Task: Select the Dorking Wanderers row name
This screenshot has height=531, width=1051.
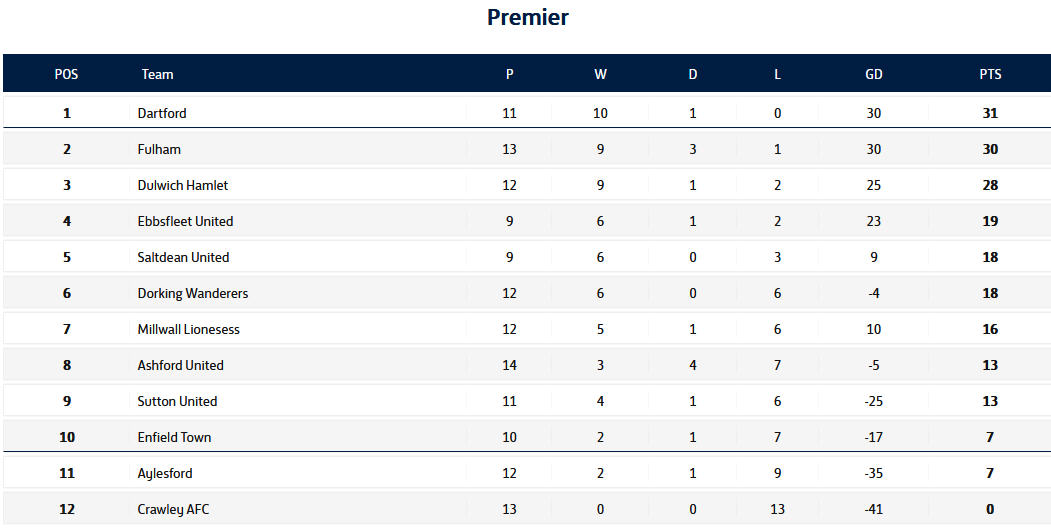Action: click(193, 293)
